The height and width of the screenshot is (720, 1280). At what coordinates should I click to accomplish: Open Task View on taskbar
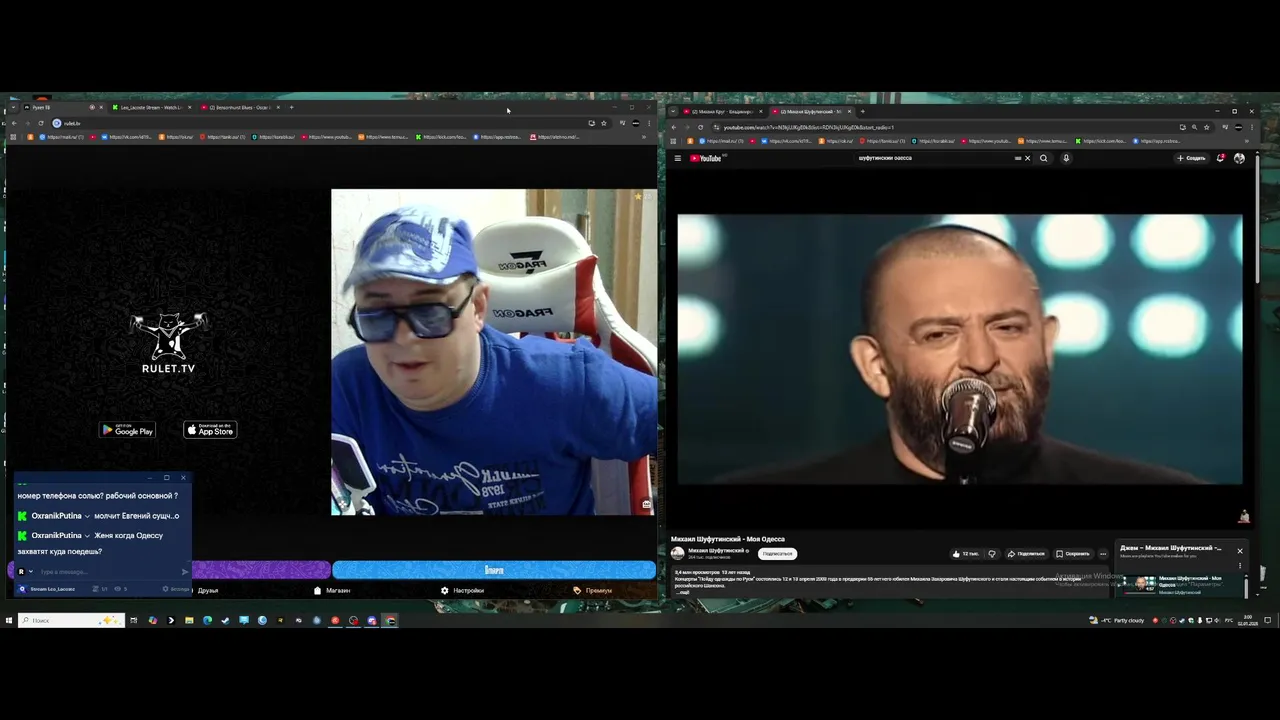click(x=134, y=620)
